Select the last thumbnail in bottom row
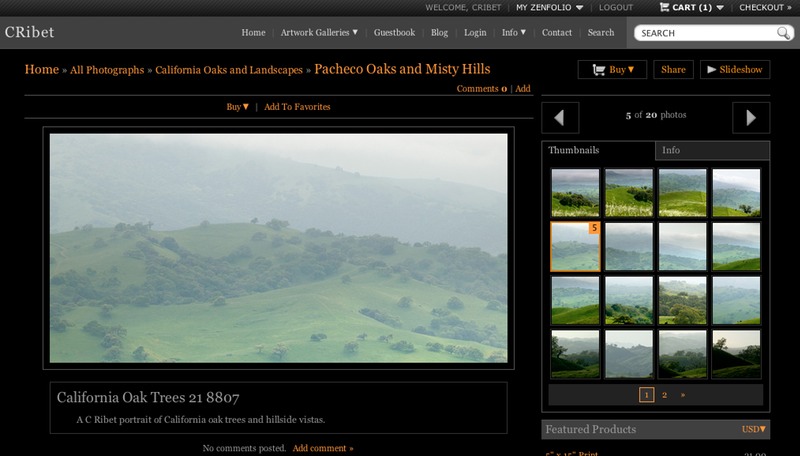800x456 pixels. click(736, 354)
